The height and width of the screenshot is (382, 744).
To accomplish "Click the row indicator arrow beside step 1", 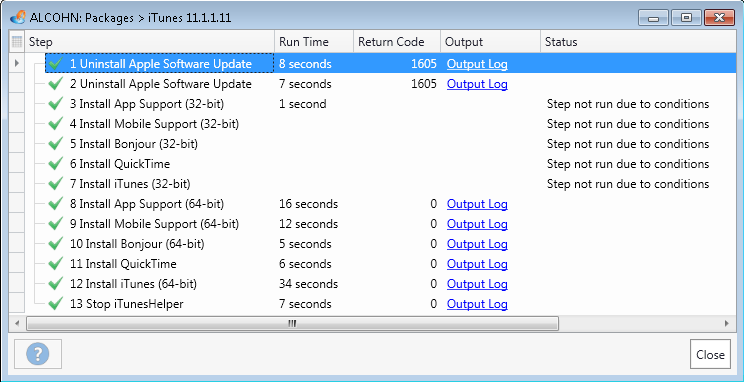I will 17,63.
